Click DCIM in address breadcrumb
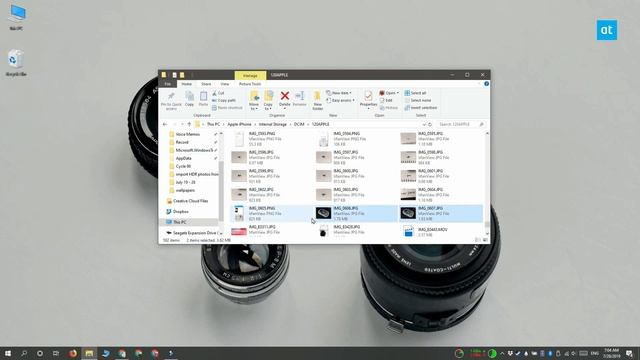Image resolution: width=640 pixels, height=360 pixels. 299,124
